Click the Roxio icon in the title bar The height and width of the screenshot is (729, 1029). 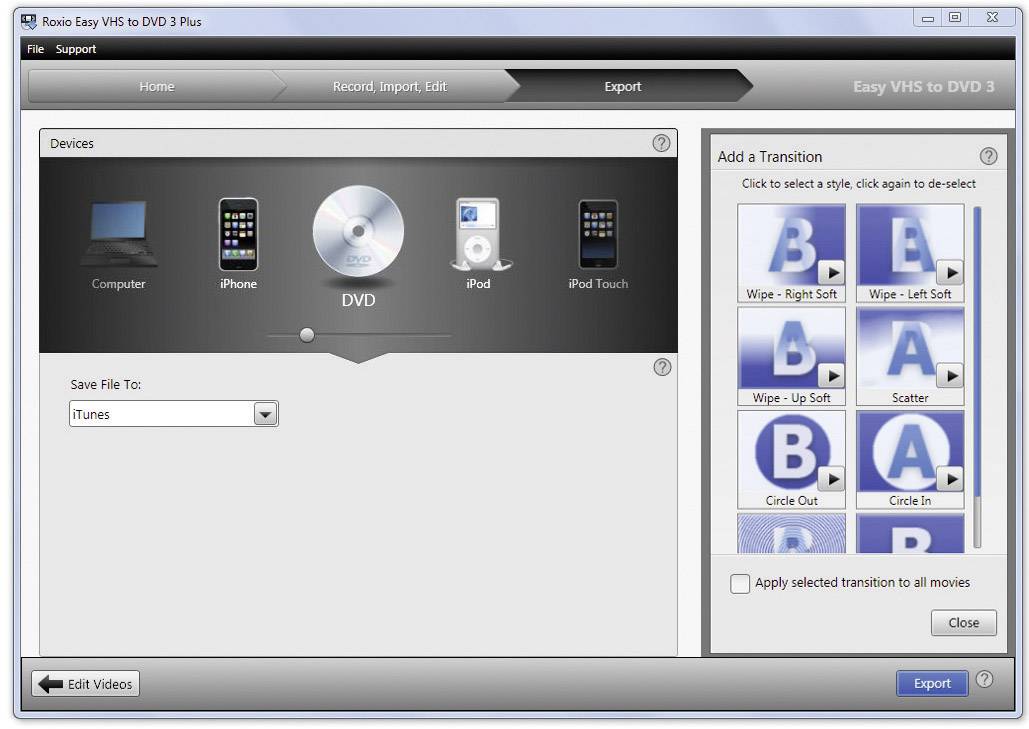31,17
